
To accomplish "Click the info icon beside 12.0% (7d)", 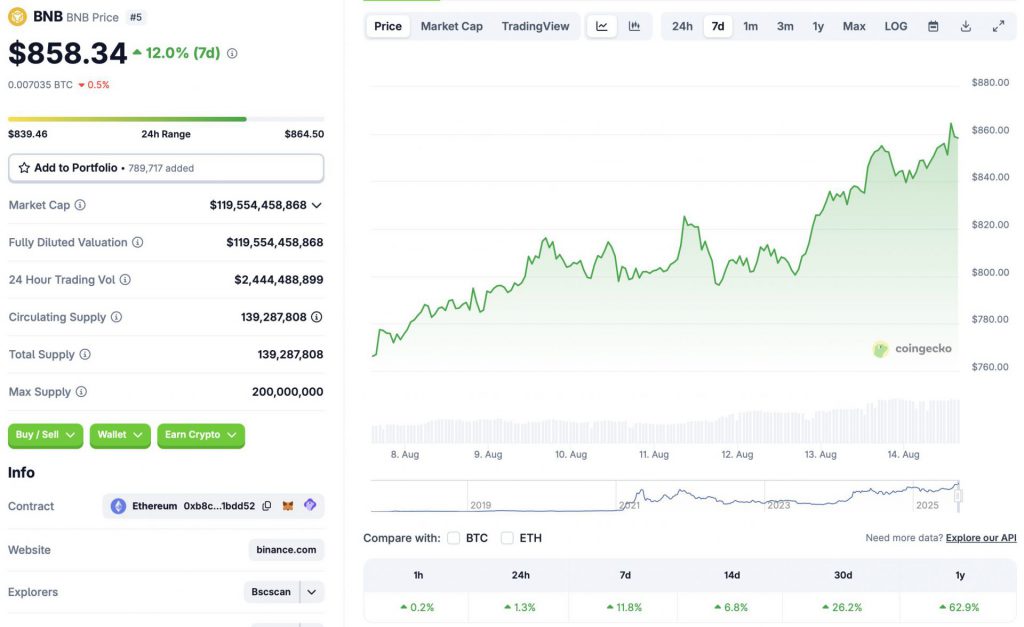I will pyautogui.click(x=232, y=54).
